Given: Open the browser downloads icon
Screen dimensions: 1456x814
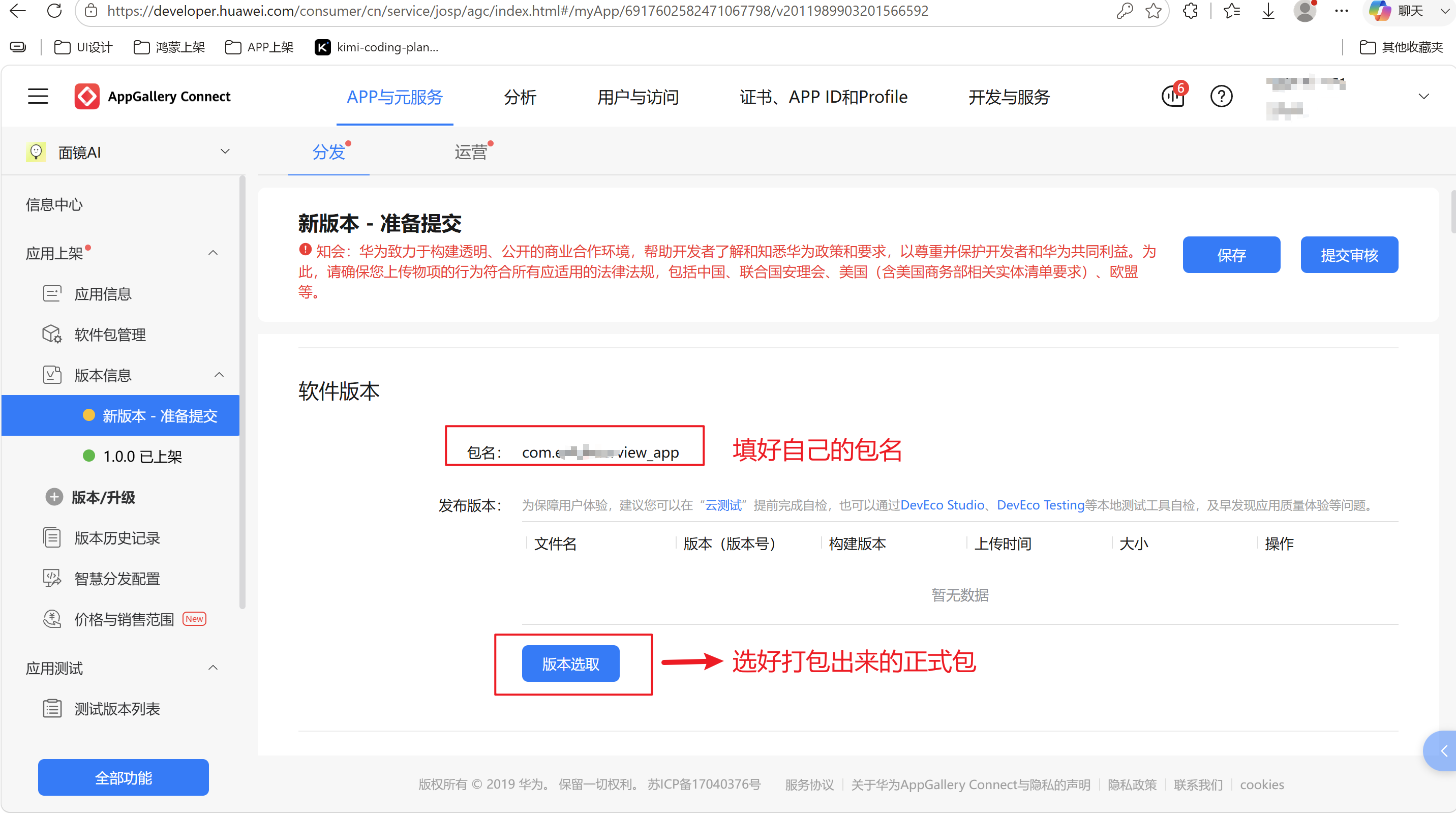Looking at the screenshot, I should (x=1268, y=11).
